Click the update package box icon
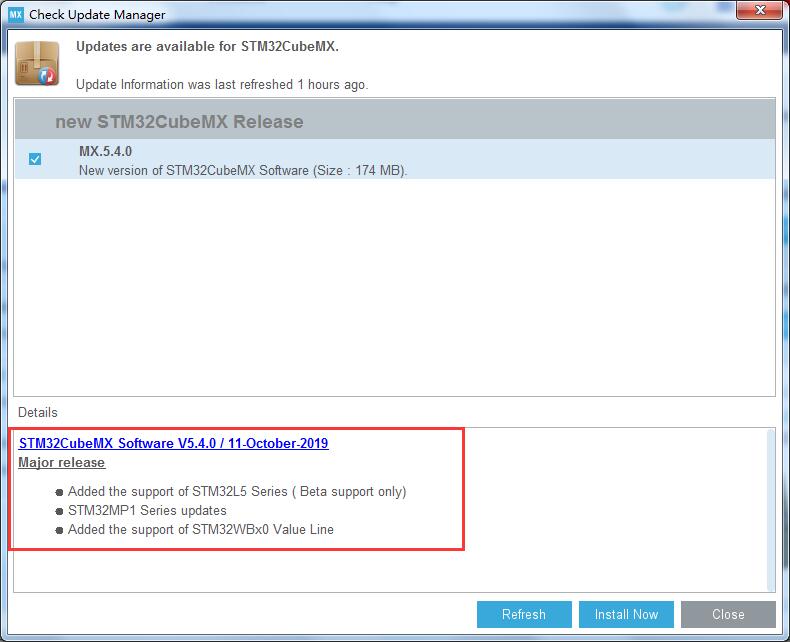Image resolution: width=790 pixels, height=642 pixels. click(x=37, y=63)
